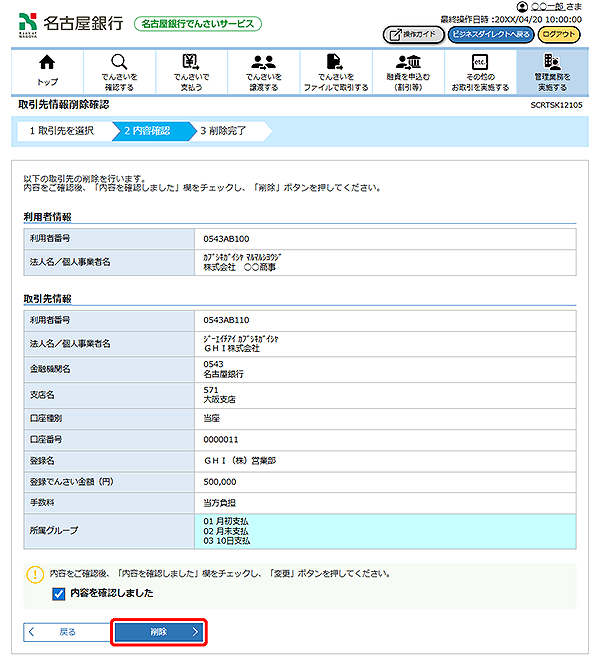600x660 pixels.
Task: Open the でんさいを譲渡する people icon
Action: point(264,63)
